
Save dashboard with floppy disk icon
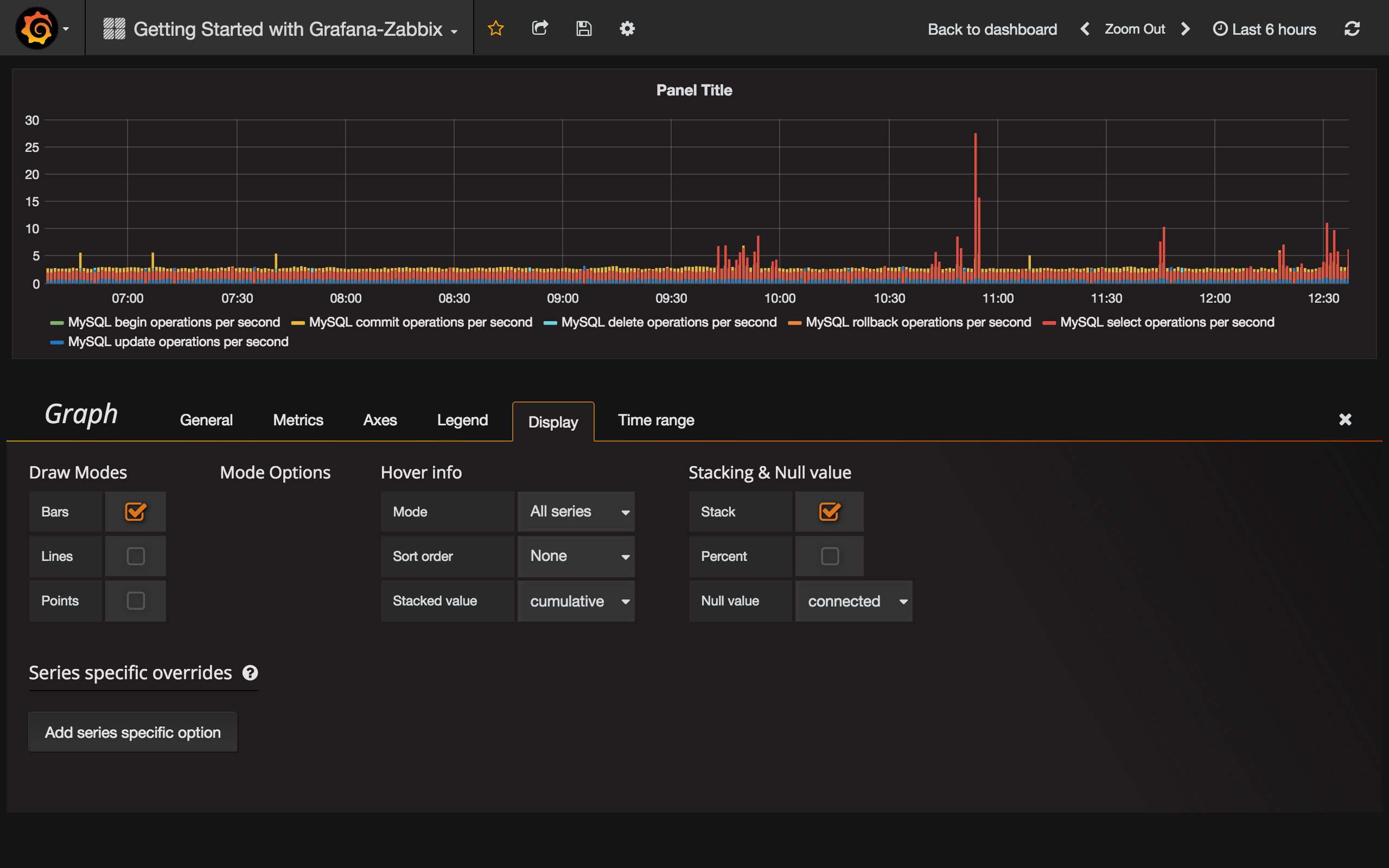(584, 28)
